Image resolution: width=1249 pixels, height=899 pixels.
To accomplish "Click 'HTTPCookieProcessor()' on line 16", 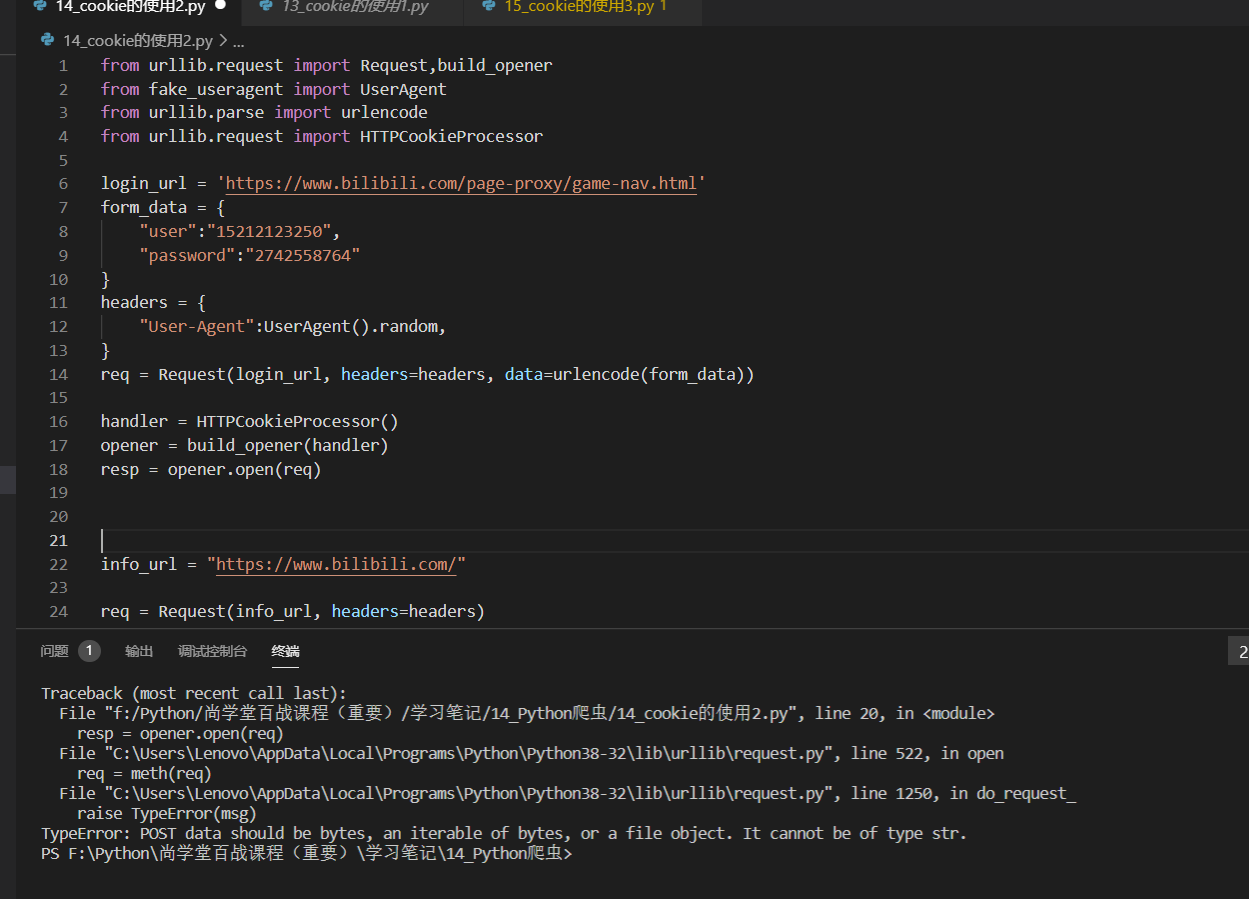I will tap(297, 422).
